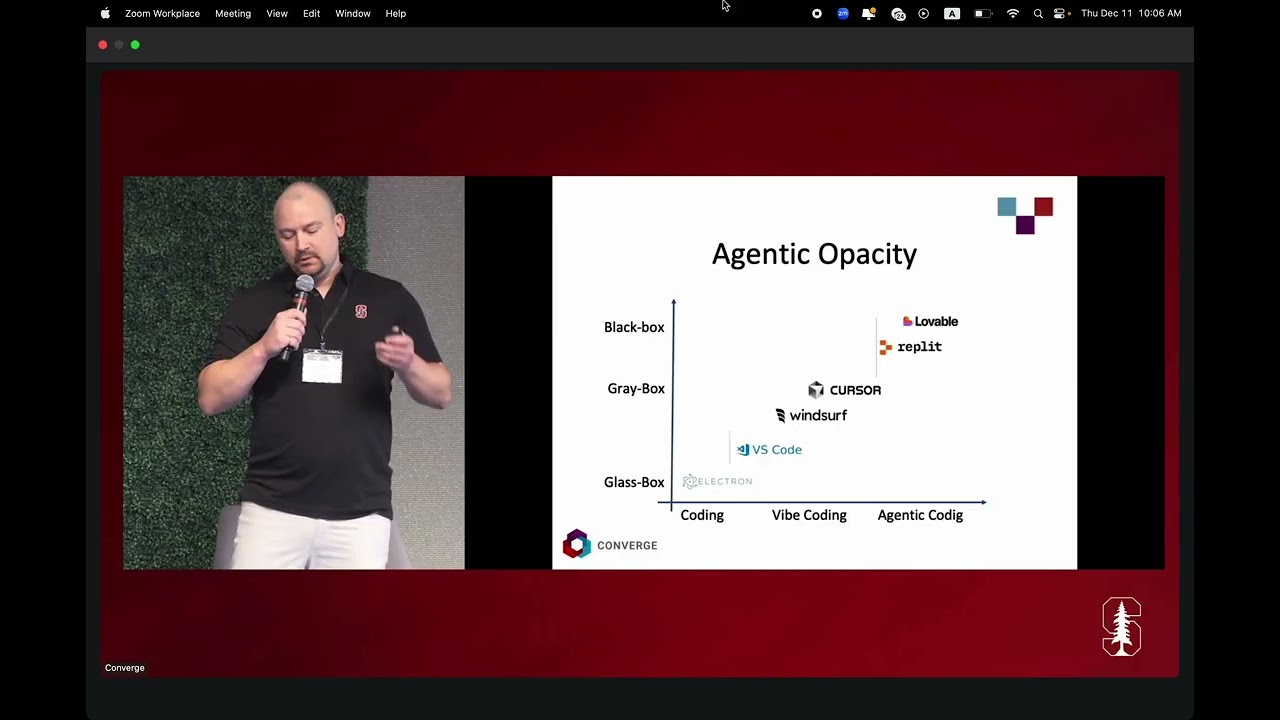Open the notification bell menu bar icon
The image size is (1280, 720).
pyautogui.click(x=869, y=13)
